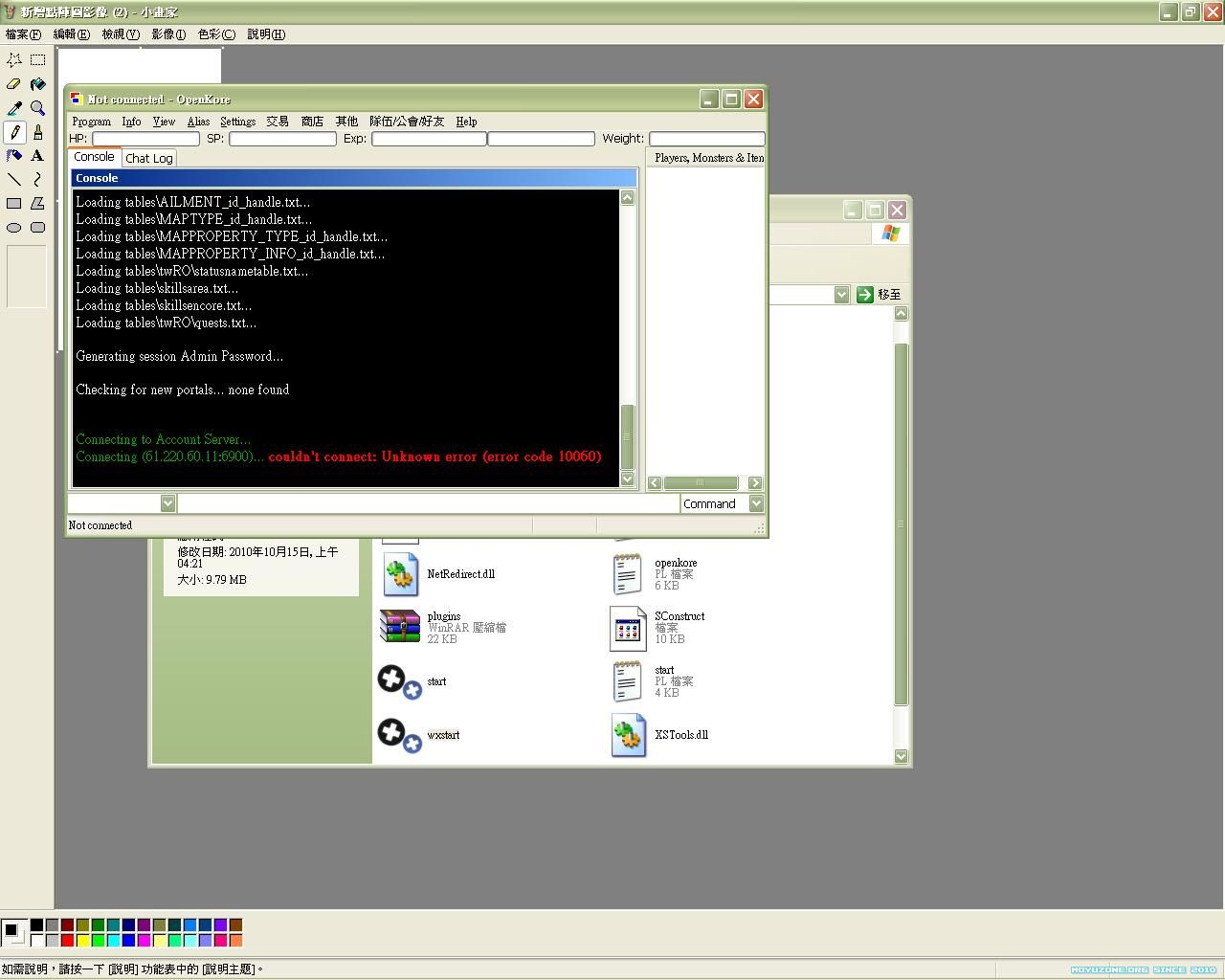Open the 影像 menu in Paint
This screenshot has height=980, width=1225.
point(168,34)
